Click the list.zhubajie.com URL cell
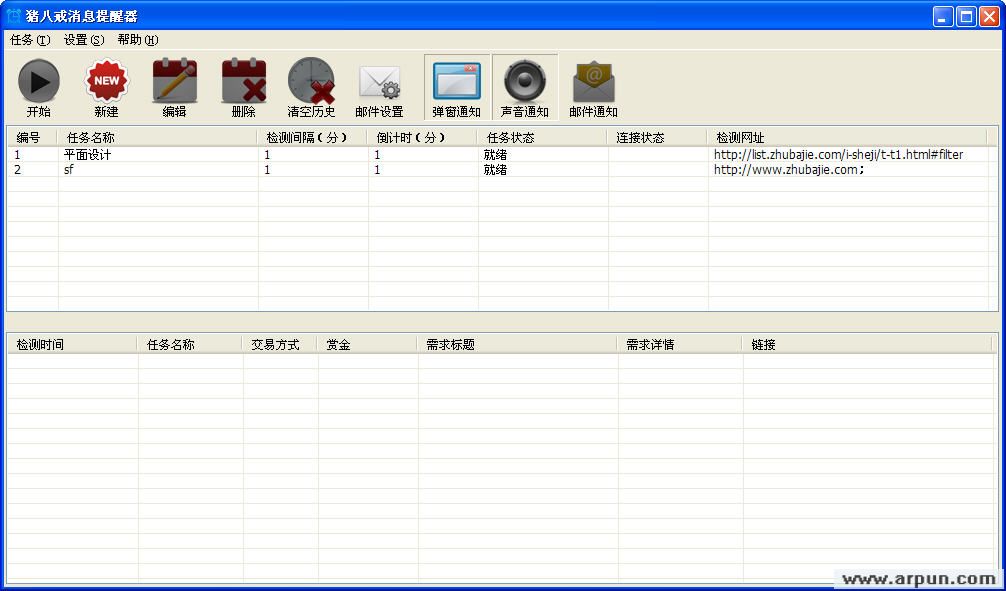This screenshot has height=591, width=1006. coord(838,155)
